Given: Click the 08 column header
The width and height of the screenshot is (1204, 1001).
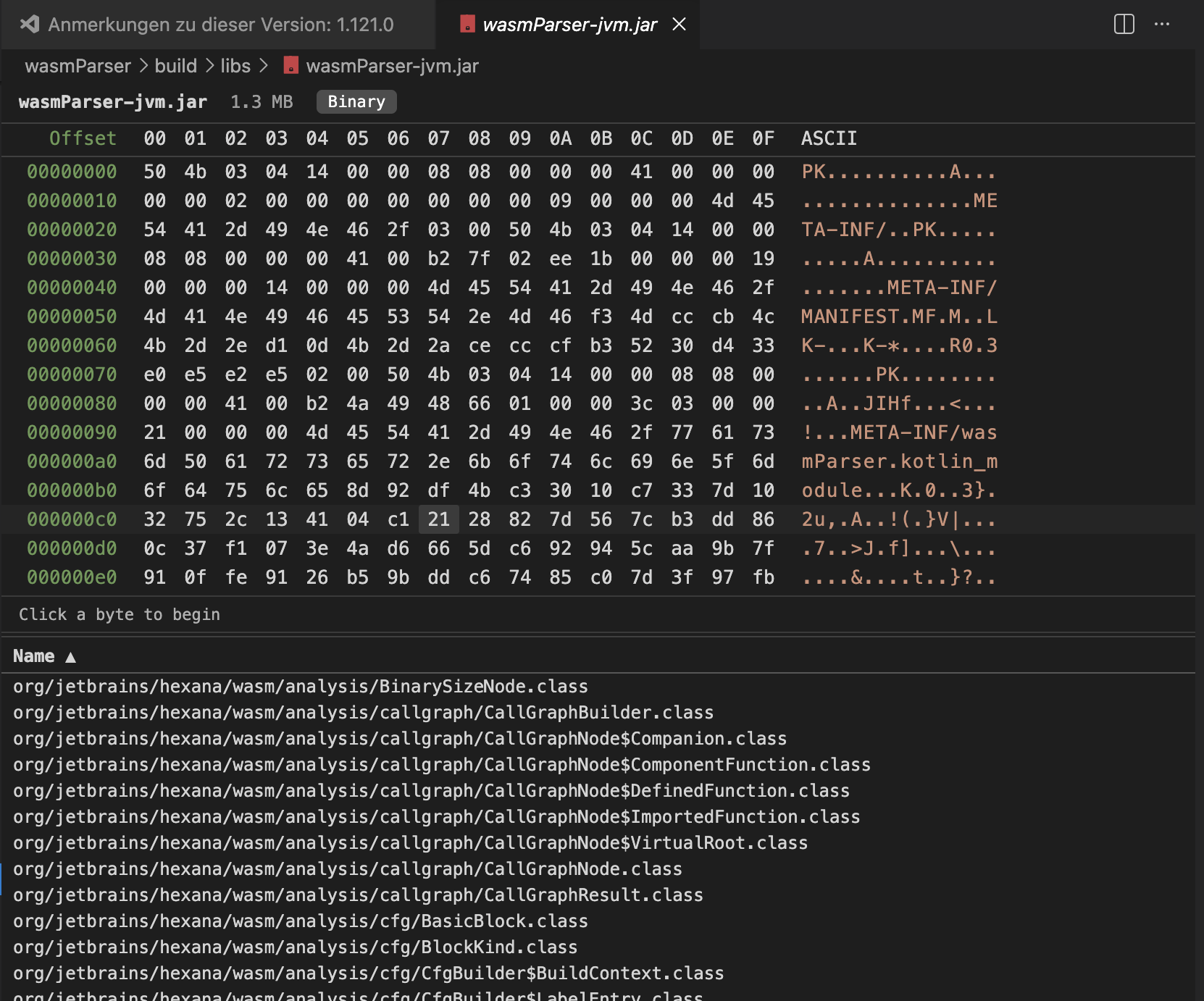Looking at the screenshot, I should (x=480, y=138).
